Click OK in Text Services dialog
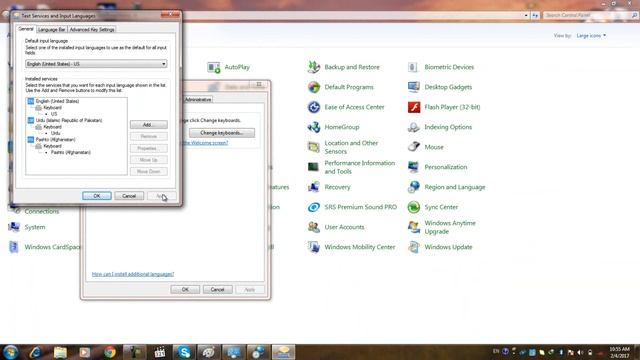 click(97, 196)
